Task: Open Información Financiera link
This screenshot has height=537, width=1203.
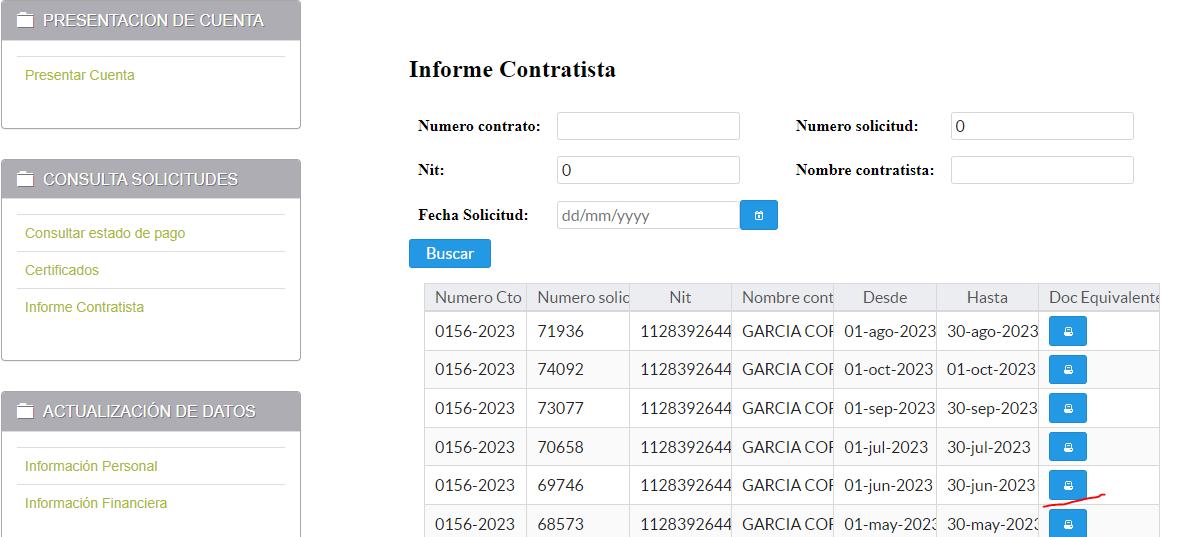Action: click(x=96, y=503)
